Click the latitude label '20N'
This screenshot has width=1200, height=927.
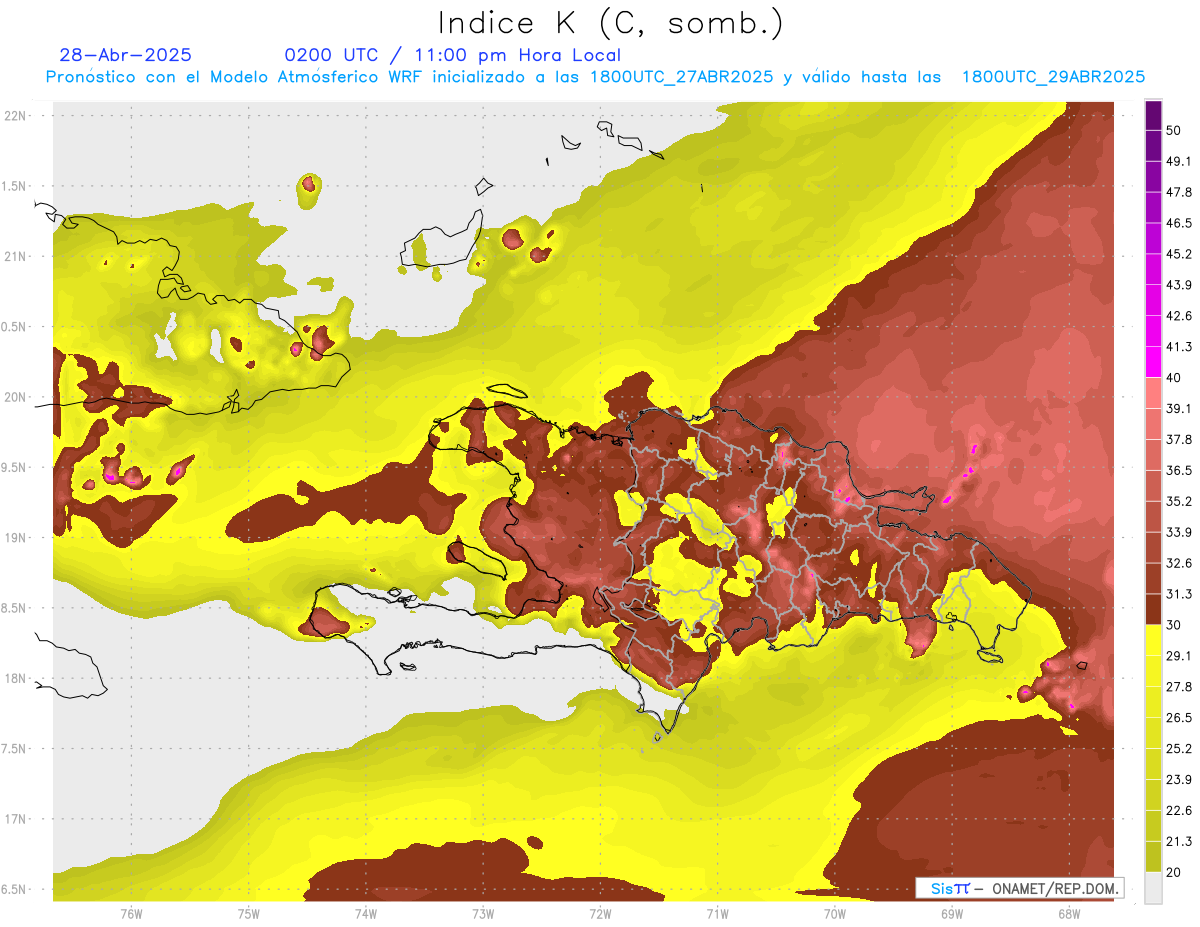point(15,397)
